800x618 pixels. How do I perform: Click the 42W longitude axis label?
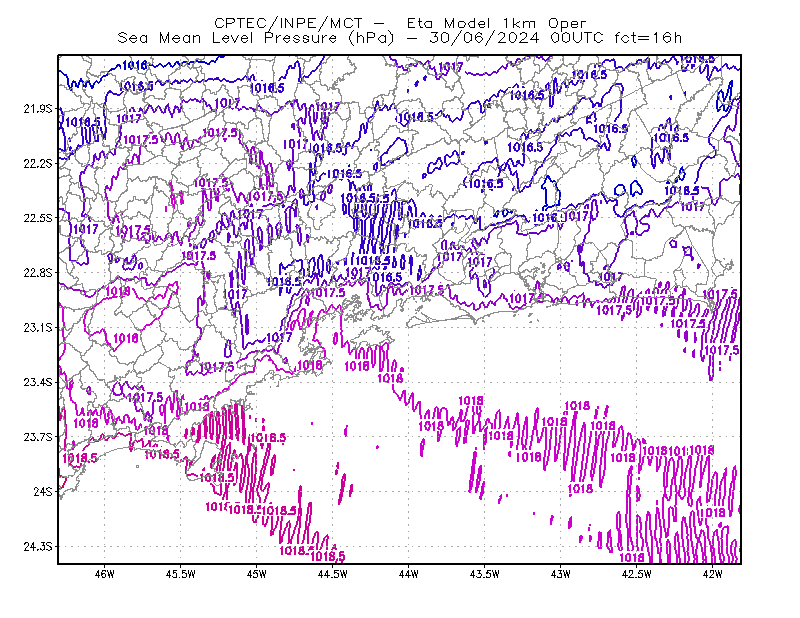[x=712, y=574]
